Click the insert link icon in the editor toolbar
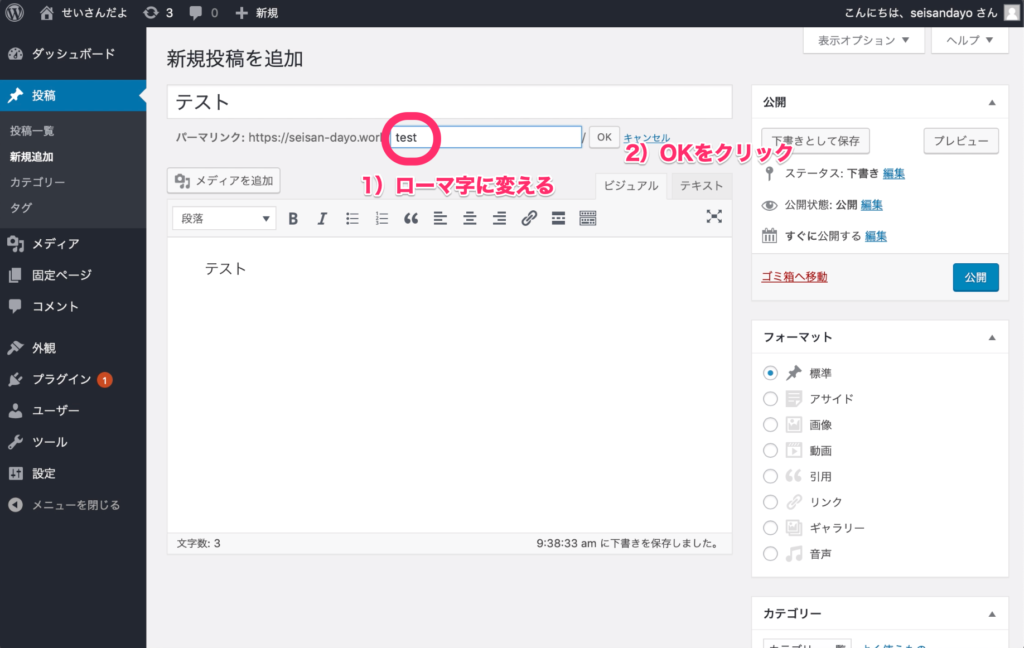 [529, 218]
